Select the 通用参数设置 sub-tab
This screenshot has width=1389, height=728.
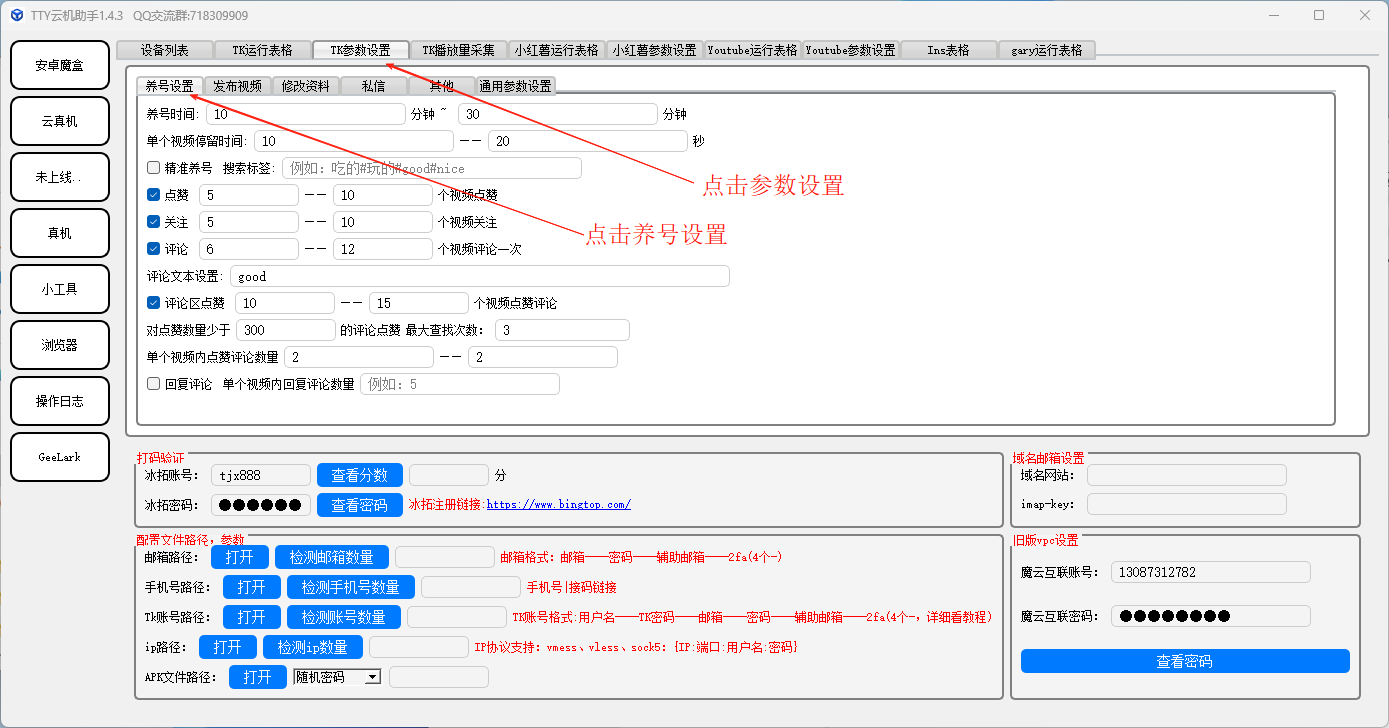coord(515,86)
